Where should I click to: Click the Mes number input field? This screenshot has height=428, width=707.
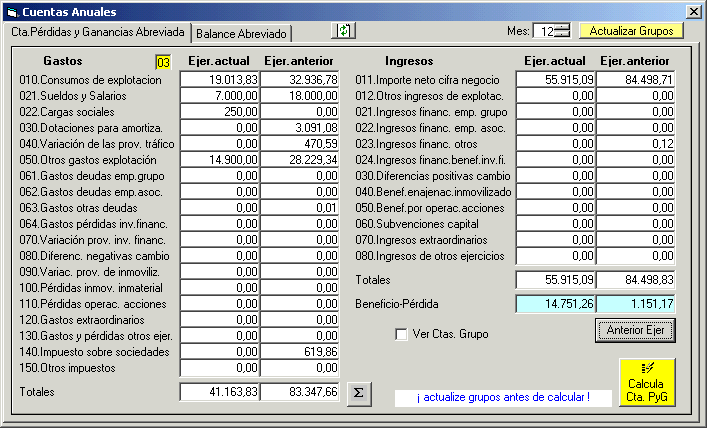(x=544, y=31)
